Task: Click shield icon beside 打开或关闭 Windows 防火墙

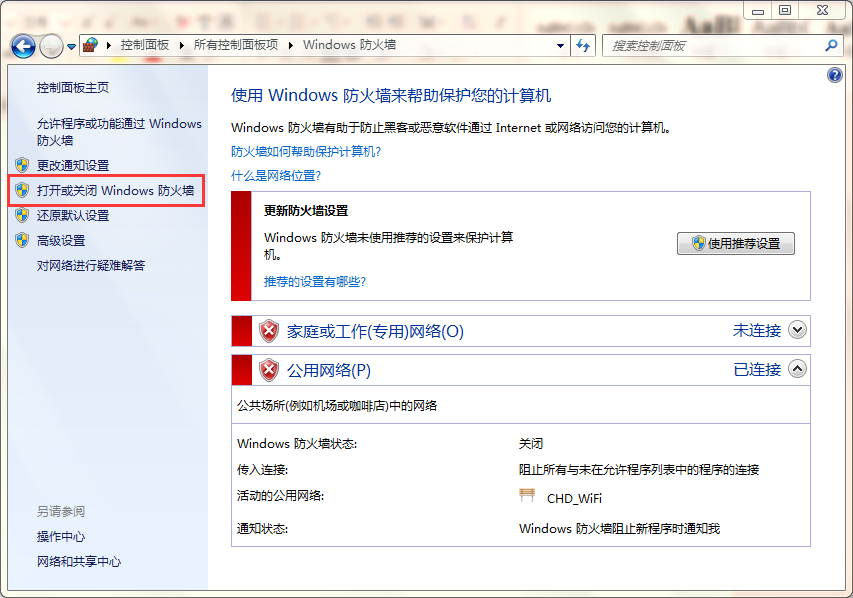Action: click(x=22, y=190)
